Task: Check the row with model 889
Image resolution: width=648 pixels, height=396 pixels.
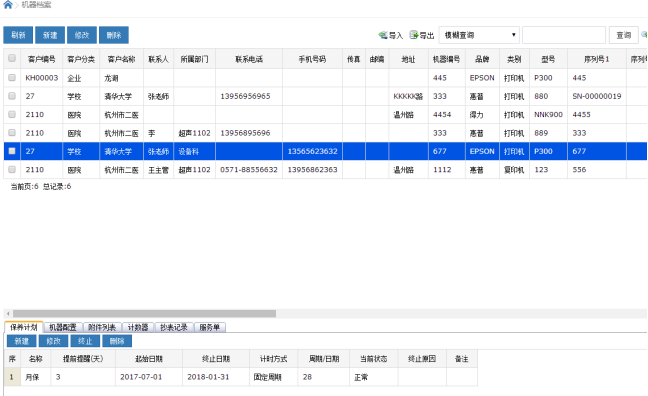Action: coord(12,133)
